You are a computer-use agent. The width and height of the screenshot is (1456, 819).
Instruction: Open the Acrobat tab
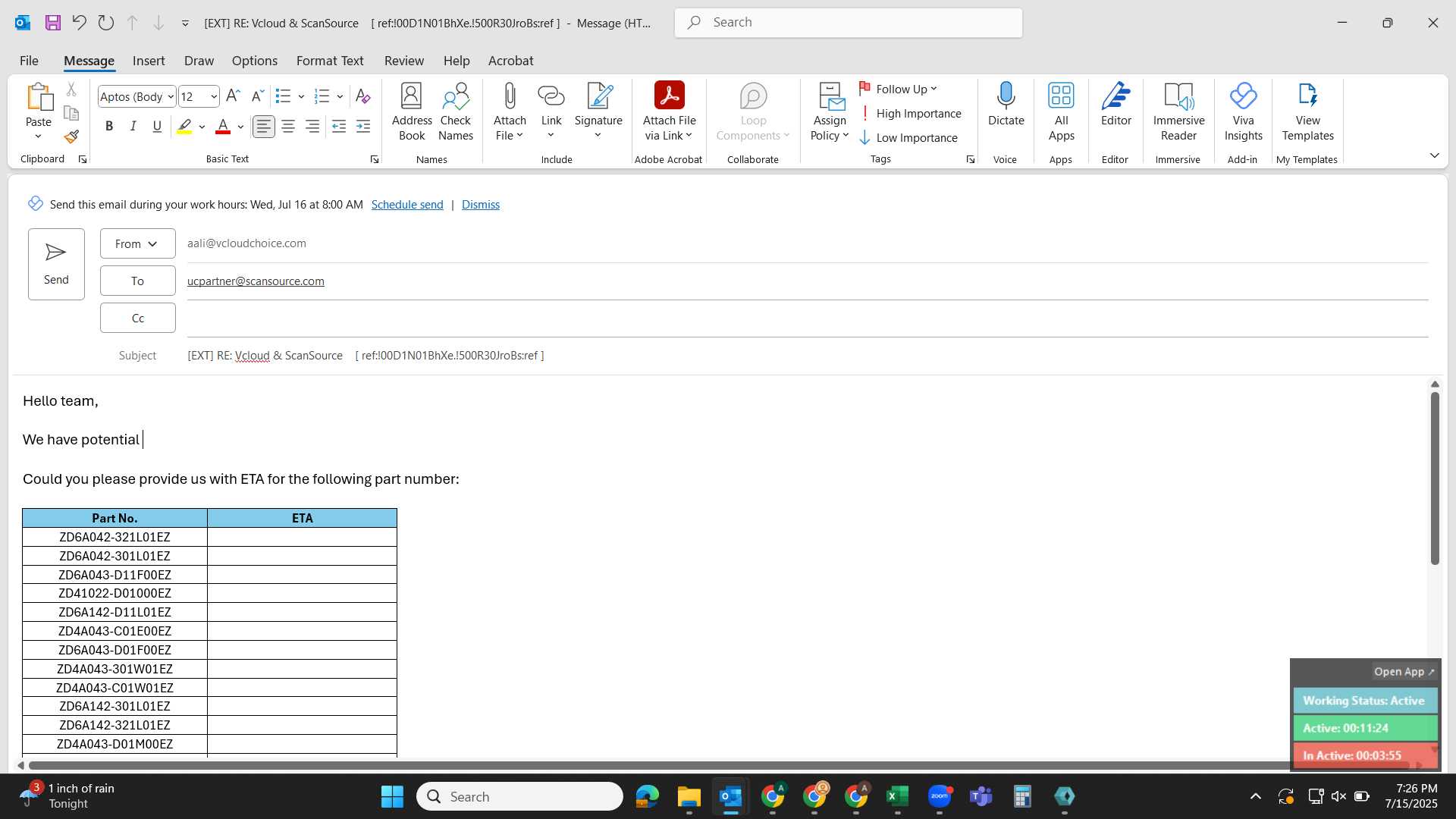click(x=510, y=61)
